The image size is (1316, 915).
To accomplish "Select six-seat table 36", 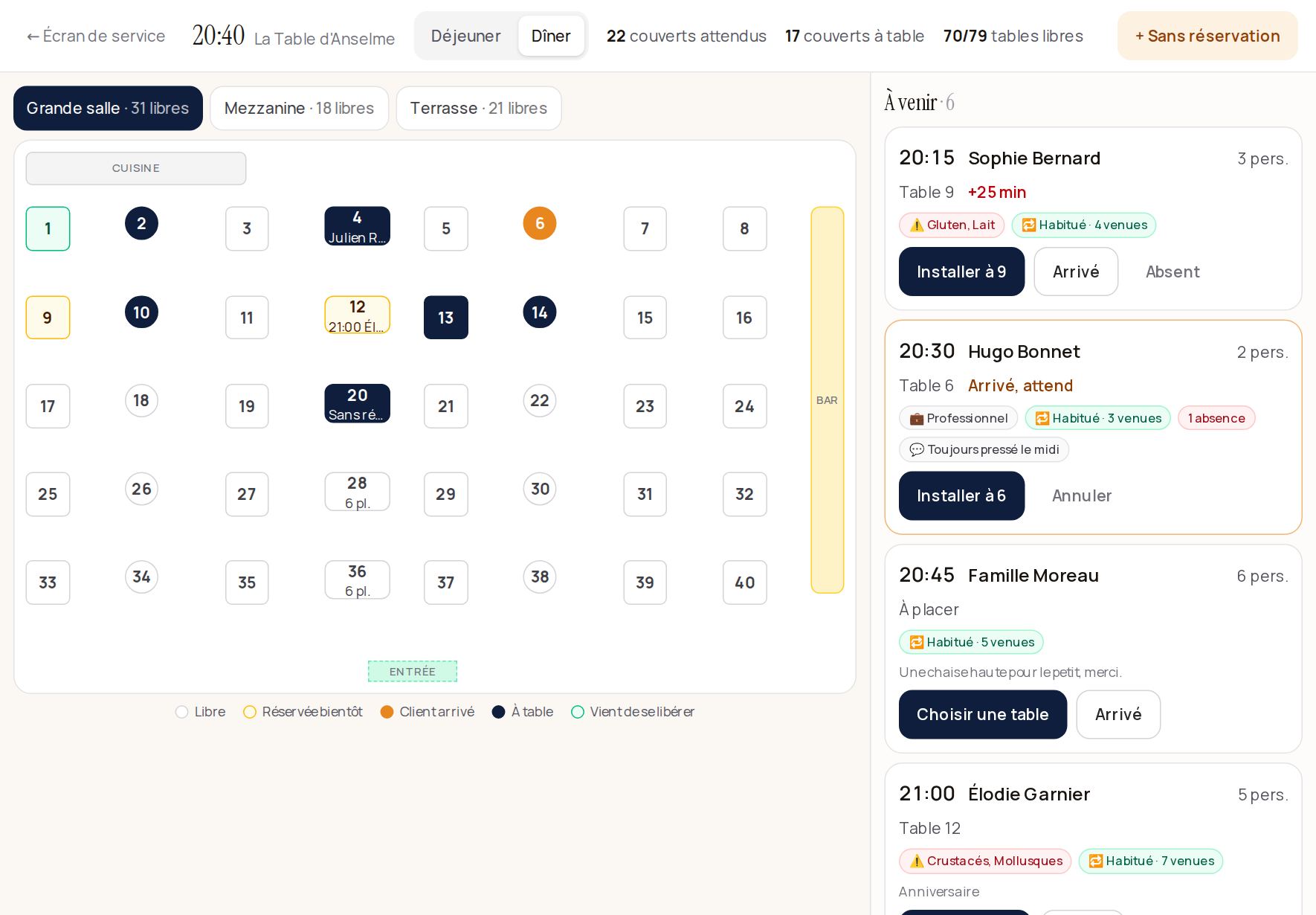I will [357, 580].
